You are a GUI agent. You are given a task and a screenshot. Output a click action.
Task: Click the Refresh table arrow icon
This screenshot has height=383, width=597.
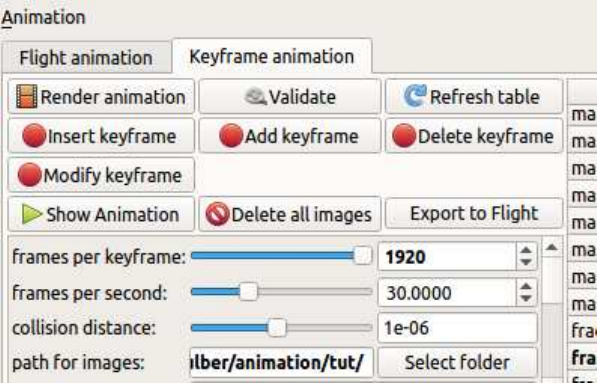[415, 96]
